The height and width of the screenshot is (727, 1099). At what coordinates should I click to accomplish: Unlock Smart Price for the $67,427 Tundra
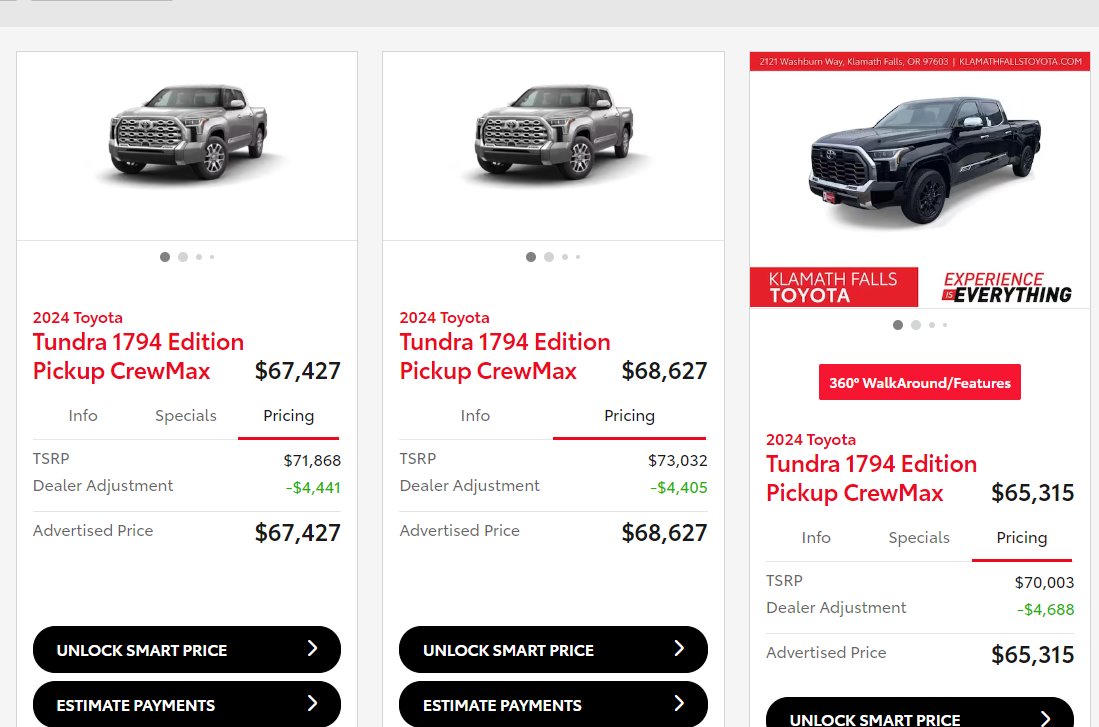187,650
